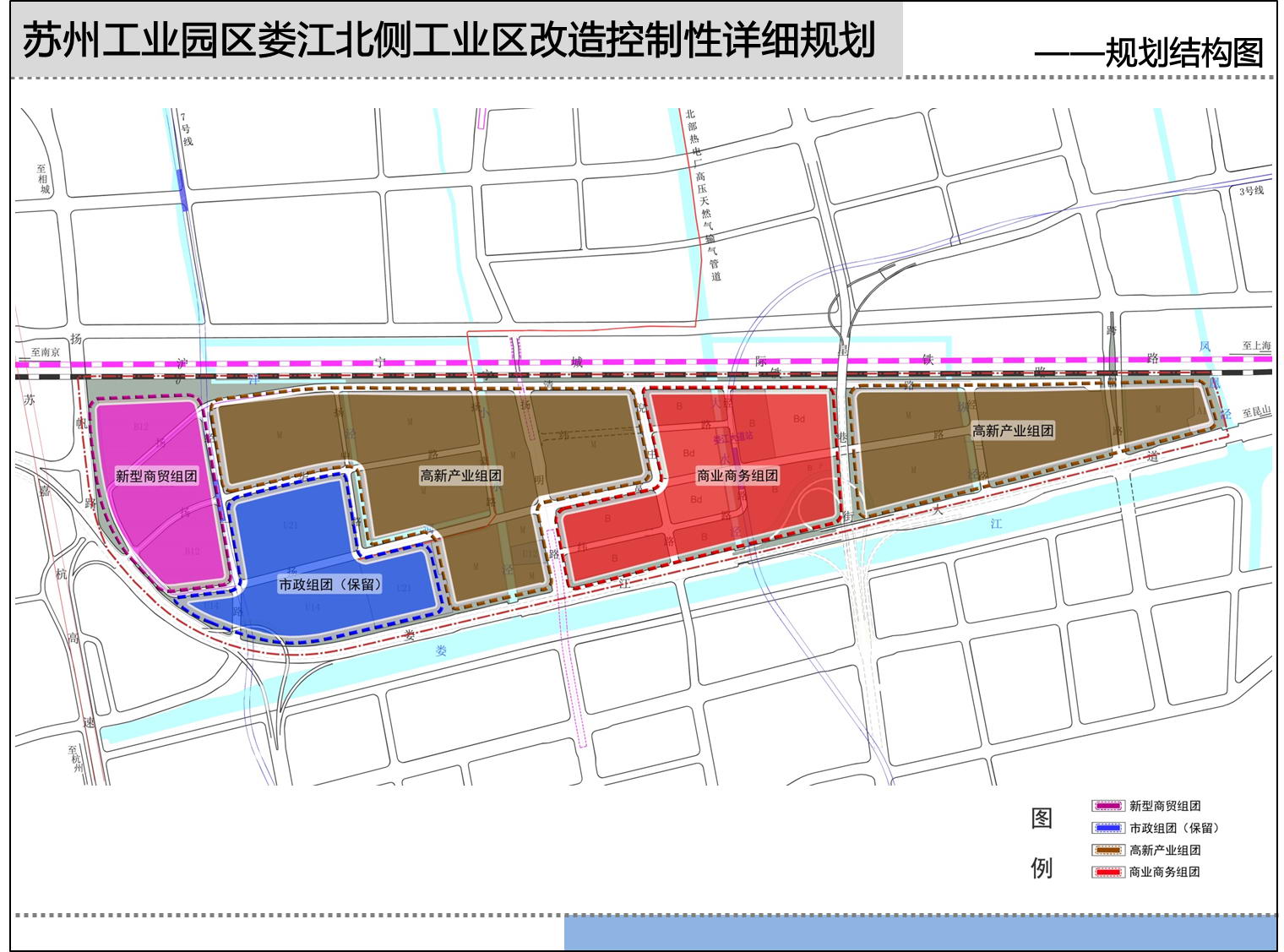The image size is (1284, 952).
Task: Select the 市政组团（保留） label in the blue zone
Action: click(330, 584)
